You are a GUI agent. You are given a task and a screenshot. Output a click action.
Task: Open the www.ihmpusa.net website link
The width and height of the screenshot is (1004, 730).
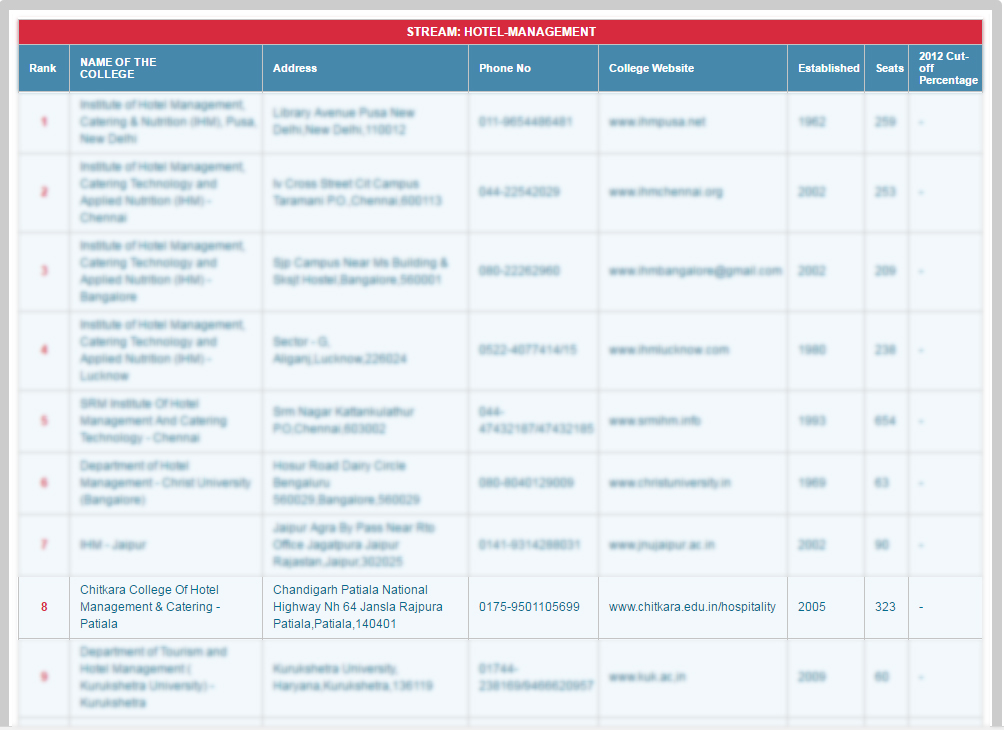657,122
